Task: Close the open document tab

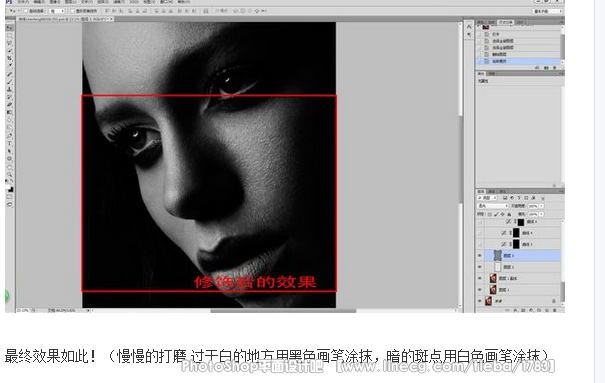Action: click(112, 19)
